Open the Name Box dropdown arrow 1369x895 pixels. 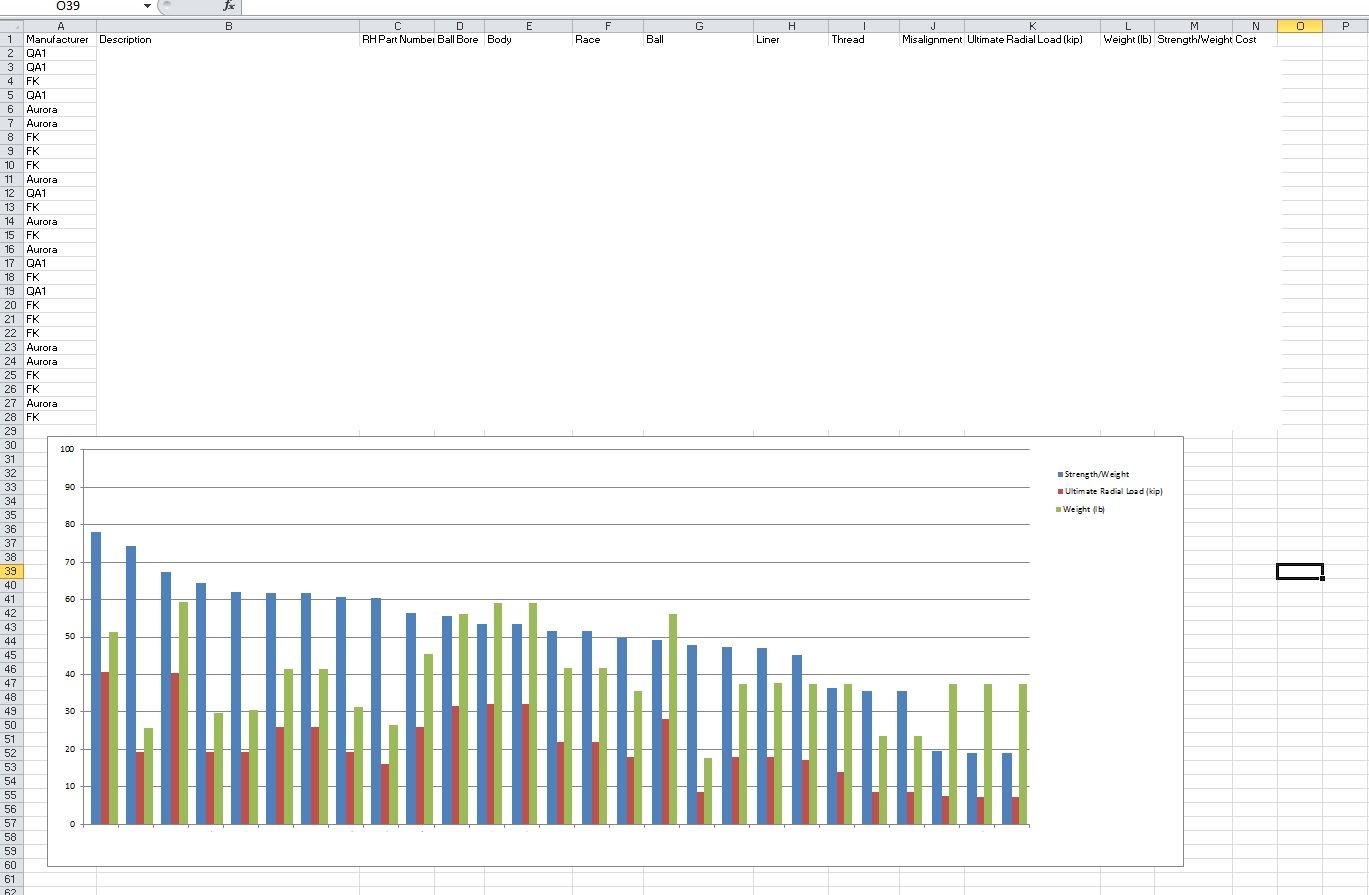[x=147, y=6]
